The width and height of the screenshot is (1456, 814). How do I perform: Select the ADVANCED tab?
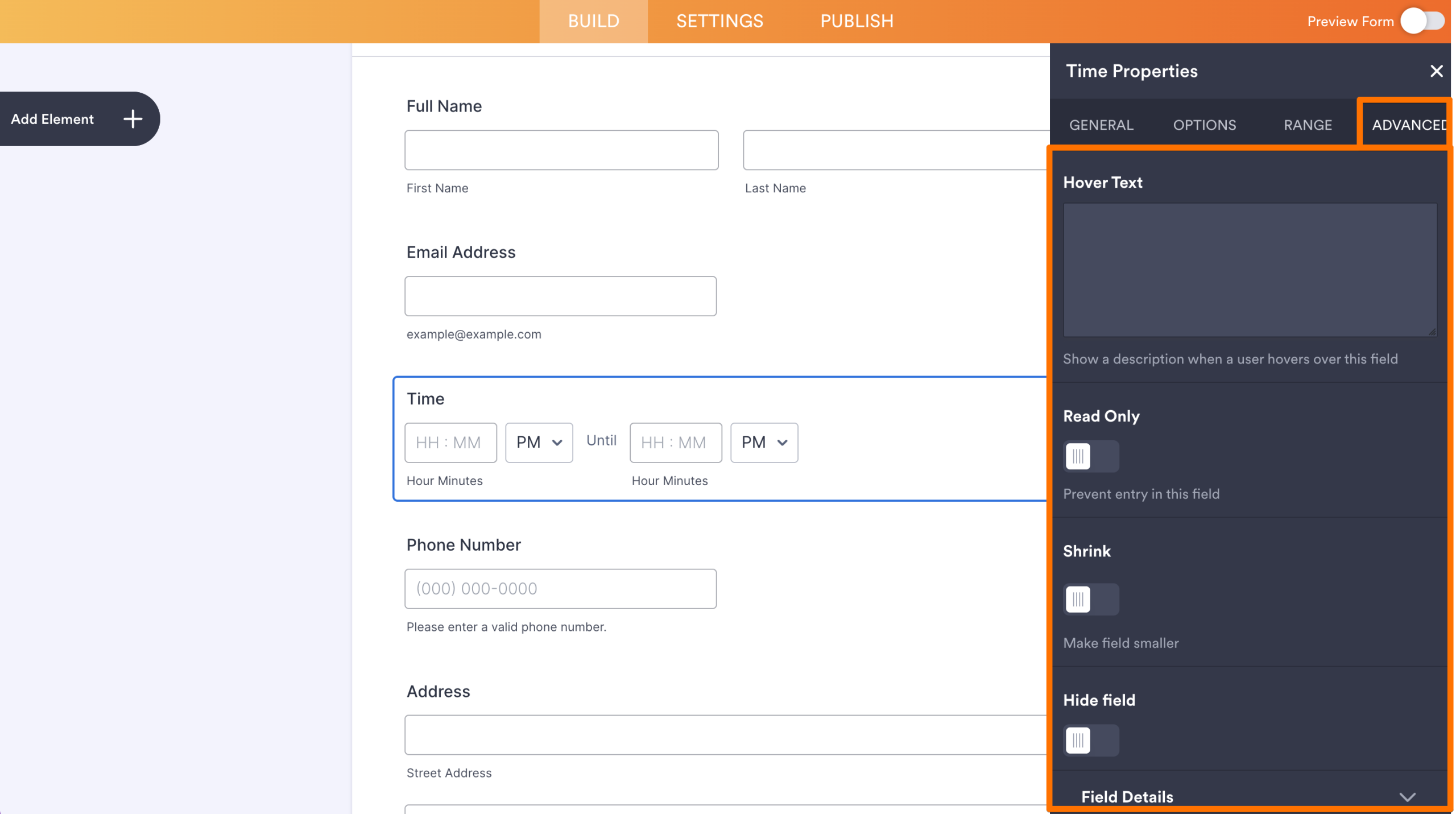[1409, 125]
